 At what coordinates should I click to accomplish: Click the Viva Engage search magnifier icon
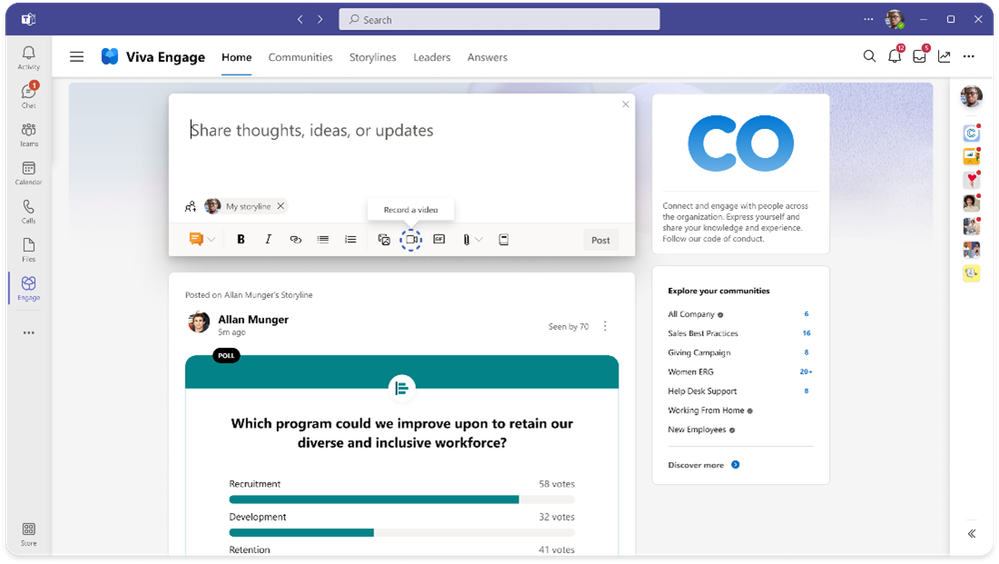869,56
